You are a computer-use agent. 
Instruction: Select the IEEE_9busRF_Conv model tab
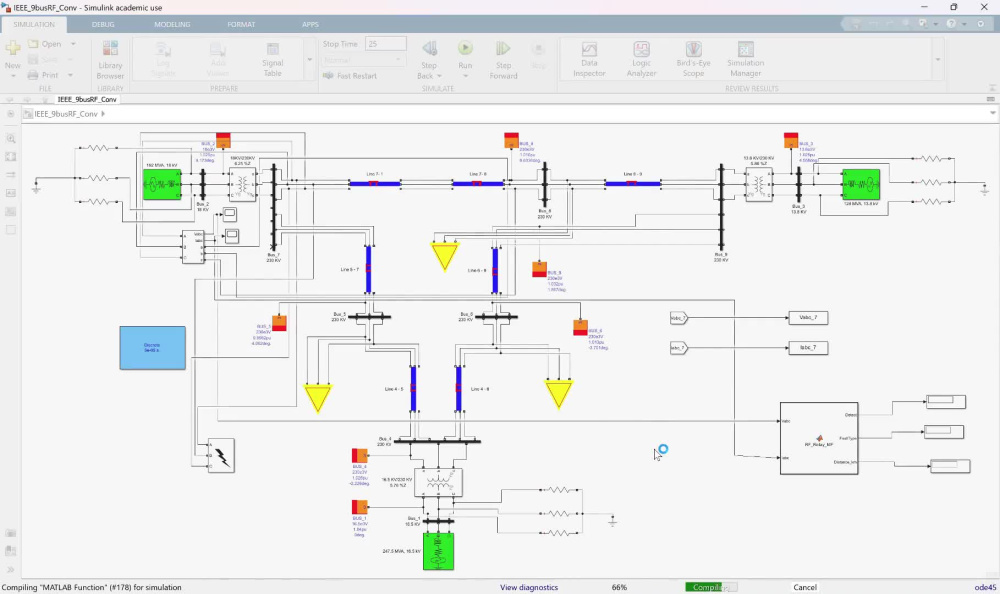pos(87,100)
